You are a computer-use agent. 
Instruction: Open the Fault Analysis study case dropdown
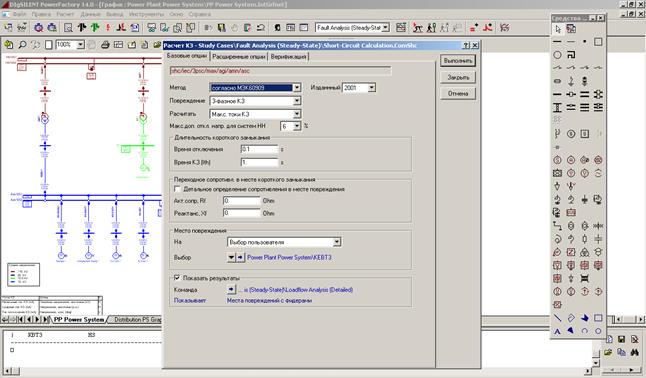click(386, 28)
